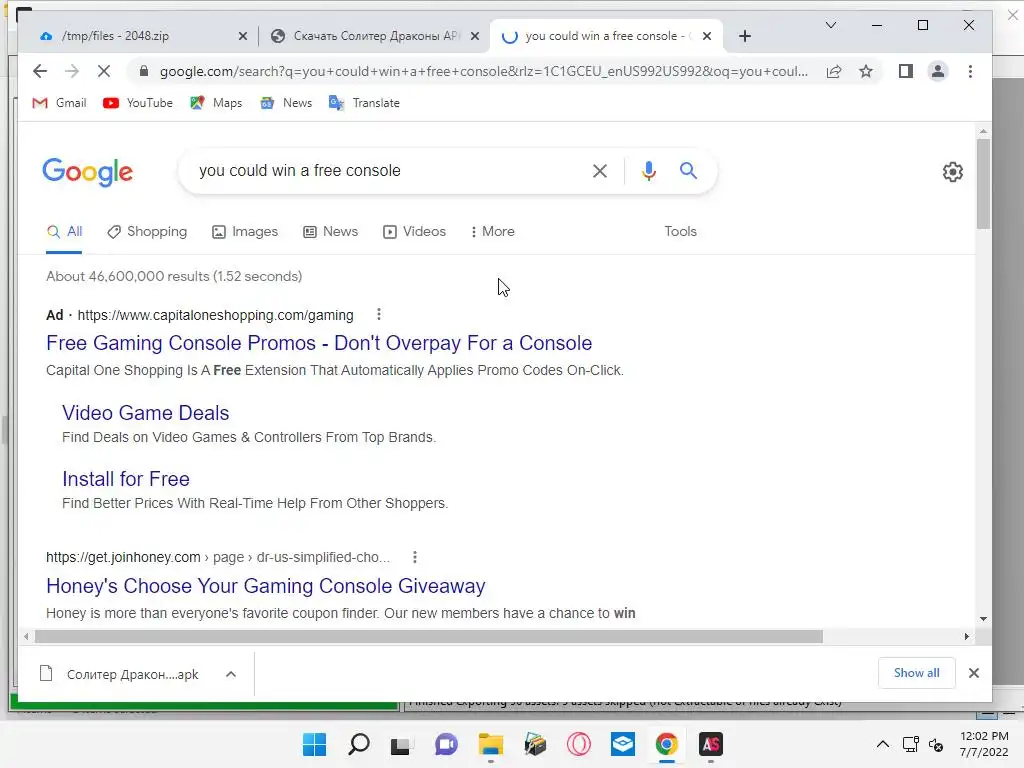The image size is (1024, 768).
Task: Open YouTube bookmark
Action: click(x=138, y=103)
